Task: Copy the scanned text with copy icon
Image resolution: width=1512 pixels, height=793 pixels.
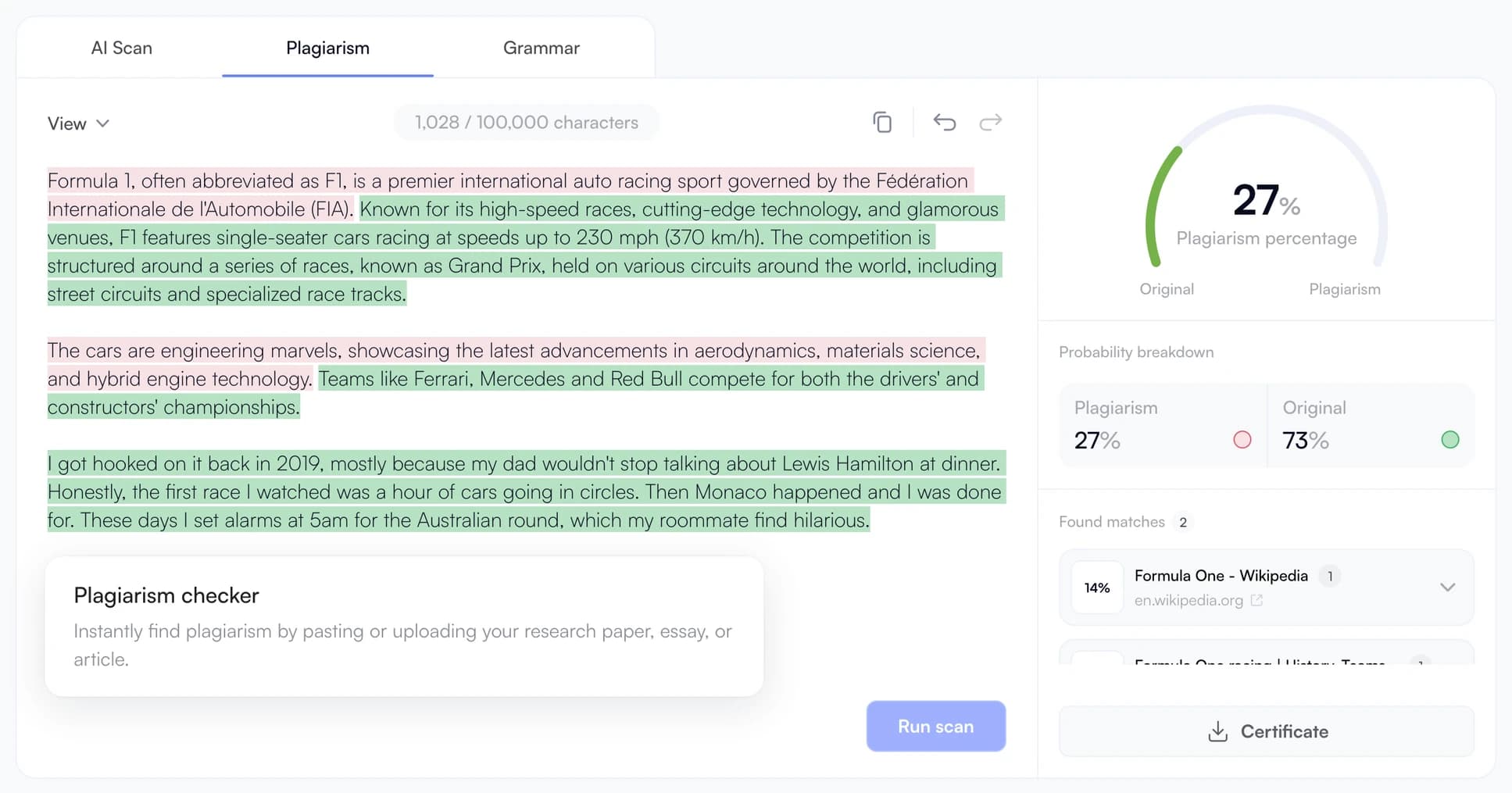Action: coord(882,123)
